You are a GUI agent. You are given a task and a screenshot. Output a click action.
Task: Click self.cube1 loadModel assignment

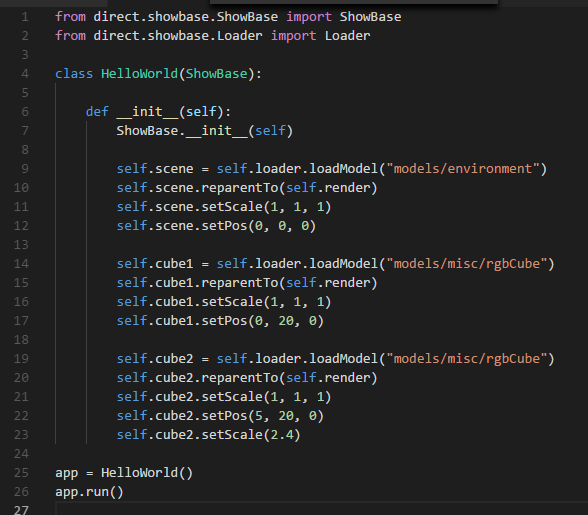tap(335, 264)
